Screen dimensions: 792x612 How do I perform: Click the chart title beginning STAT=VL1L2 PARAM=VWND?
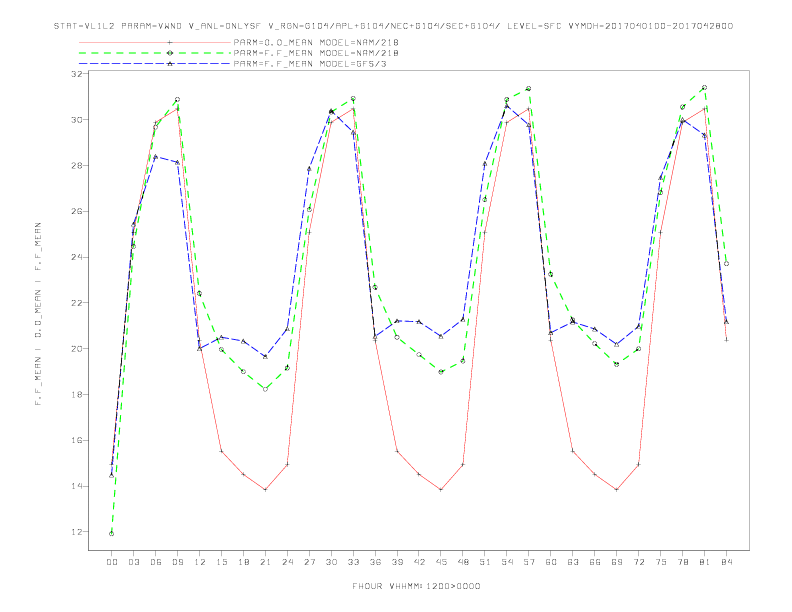pos(393,26)
